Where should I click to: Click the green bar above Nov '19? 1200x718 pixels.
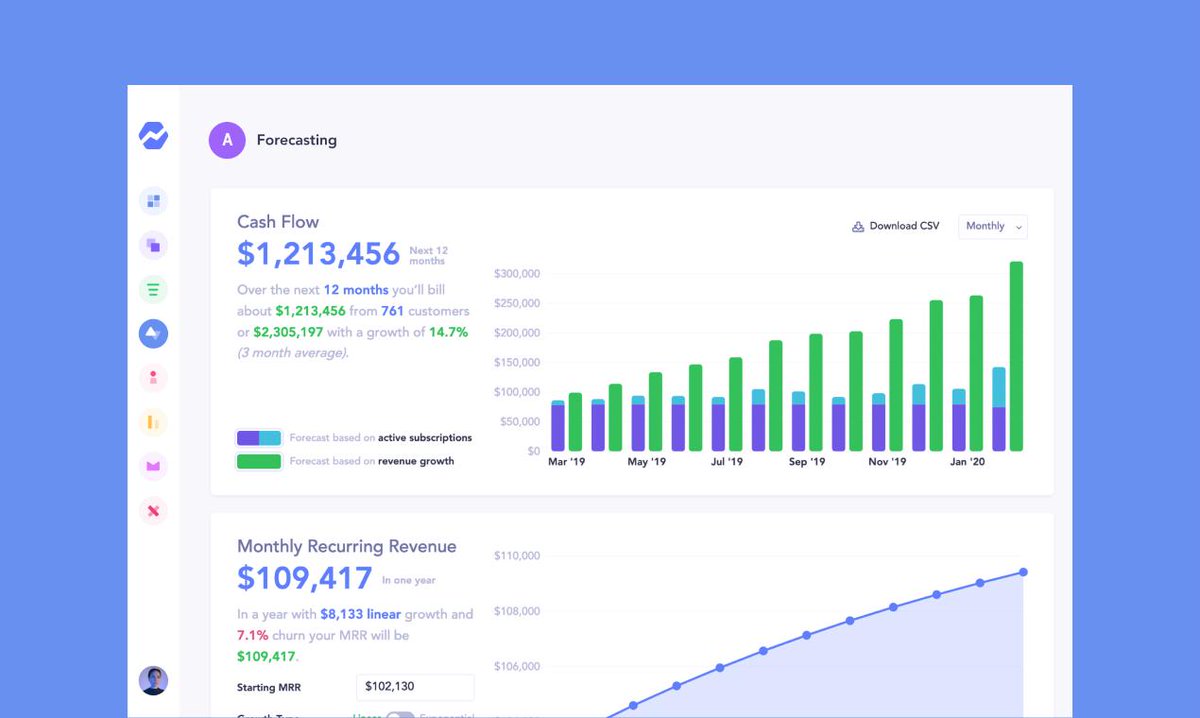click(896, 385)
